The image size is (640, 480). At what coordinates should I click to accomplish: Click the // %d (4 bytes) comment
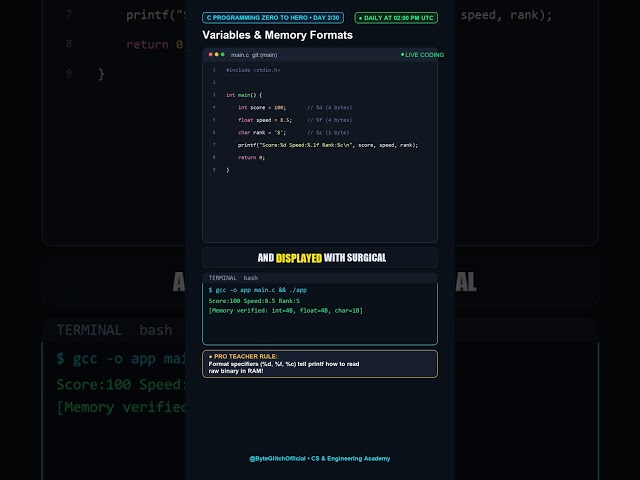[329, 108]
